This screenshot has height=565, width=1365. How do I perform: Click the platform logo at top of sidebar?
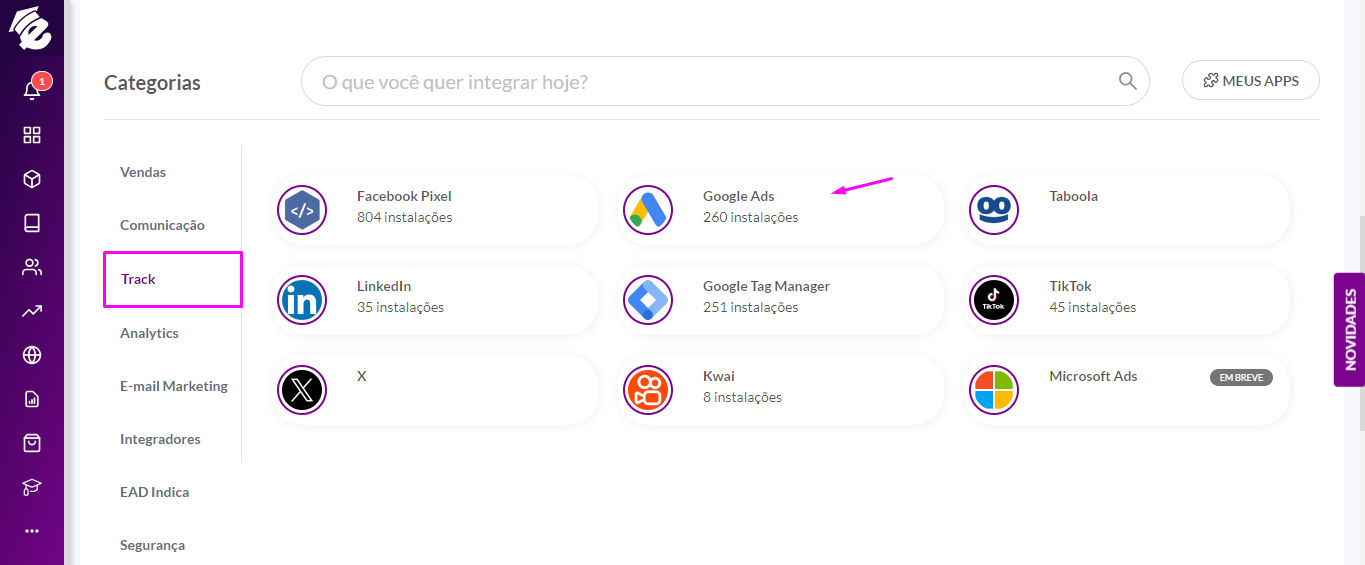[30, 28]
